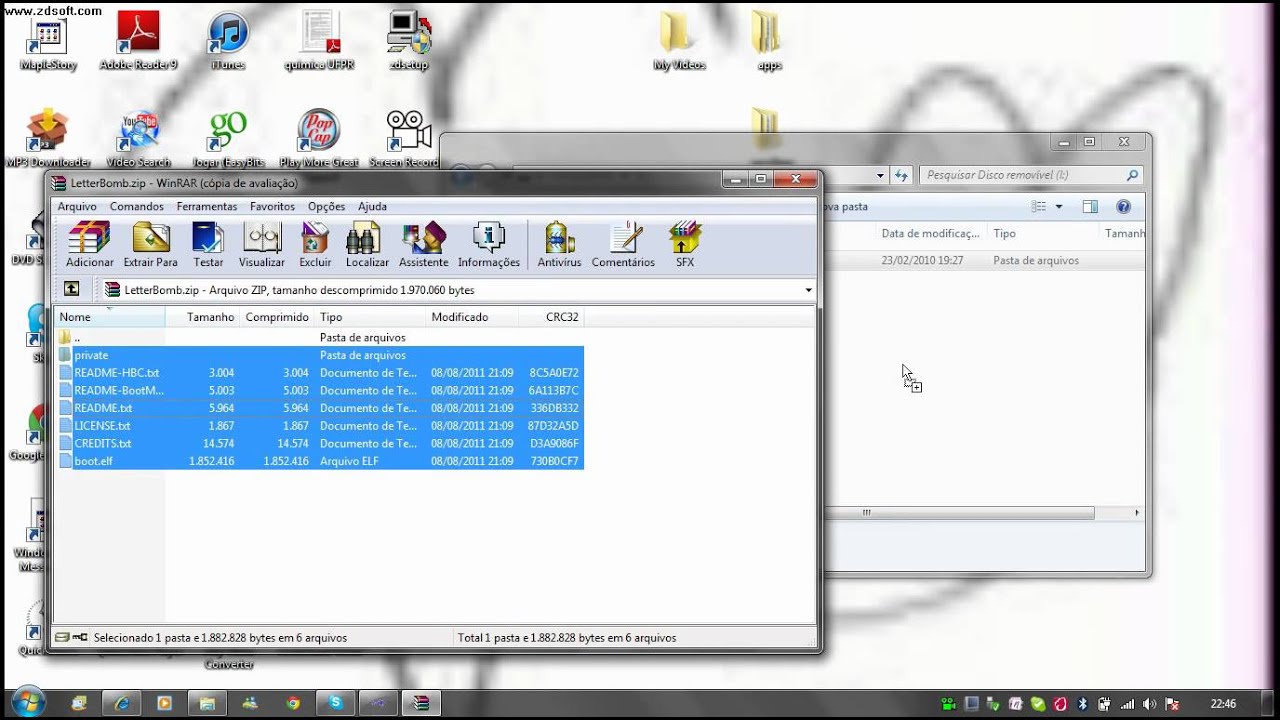Click the up-one-level folder icon in WinRAR
Screen dimensions: 1280x720
[71, 289]
